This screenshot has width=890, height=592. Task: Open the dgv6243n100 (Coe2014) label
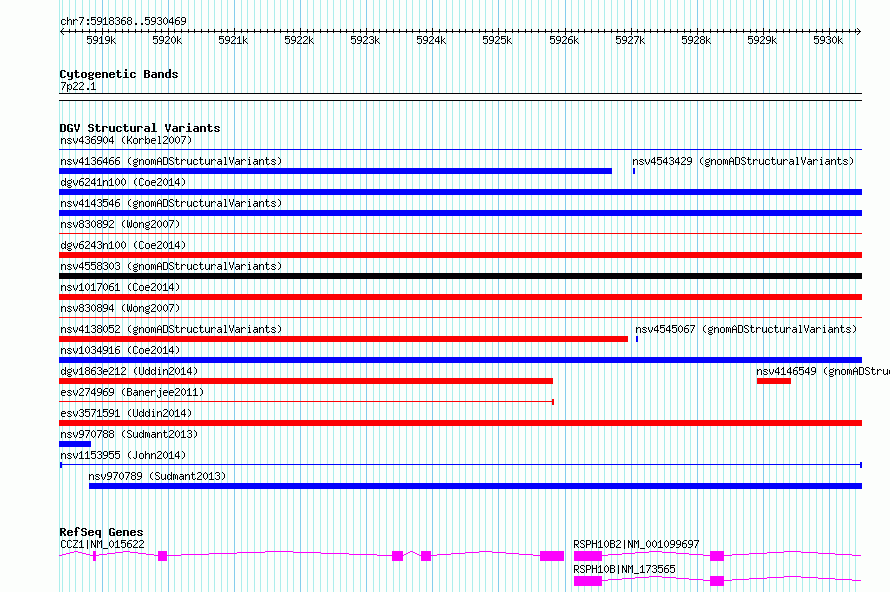click(x=123, y=245)
